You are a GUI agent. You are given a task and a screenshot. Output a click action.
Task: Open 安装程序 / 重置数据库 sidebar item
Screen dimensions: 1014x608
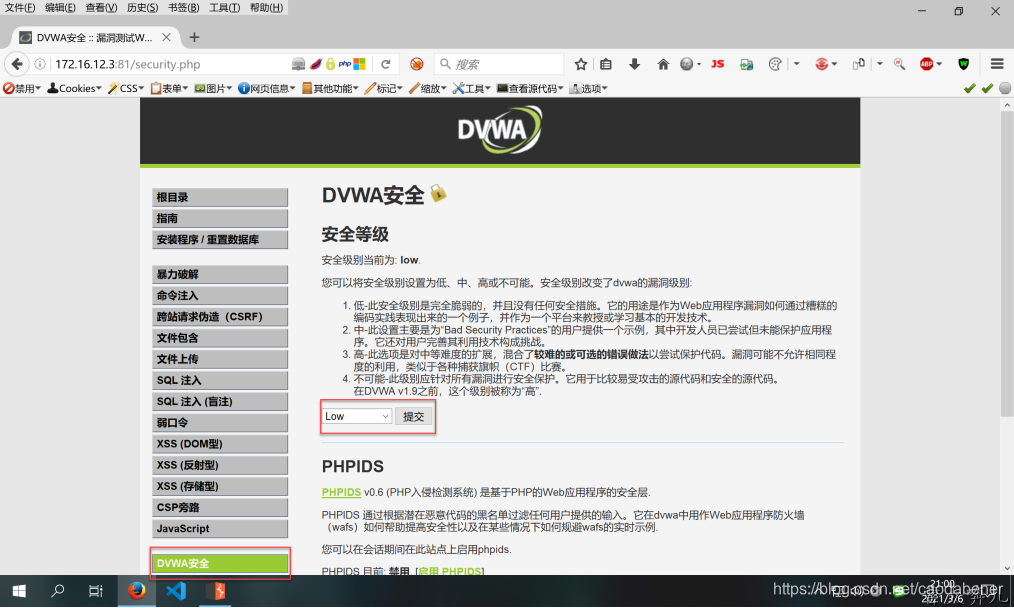tap(220, 239)
